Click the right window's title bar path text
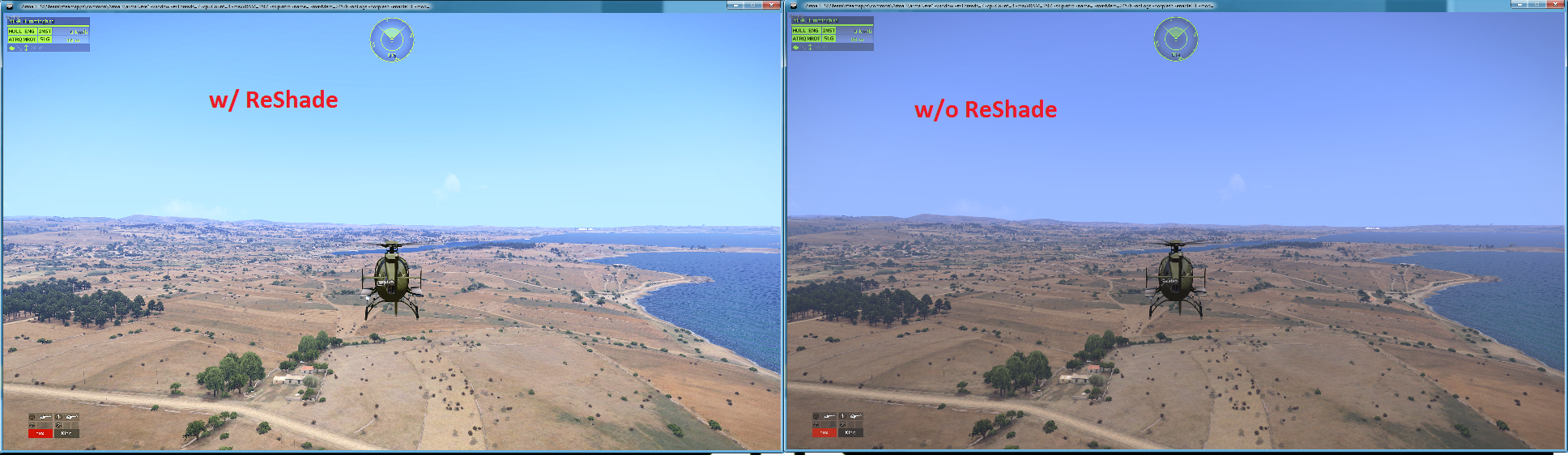The width and height of the screenshot is (1568, 455). (x=1008, y=6)
